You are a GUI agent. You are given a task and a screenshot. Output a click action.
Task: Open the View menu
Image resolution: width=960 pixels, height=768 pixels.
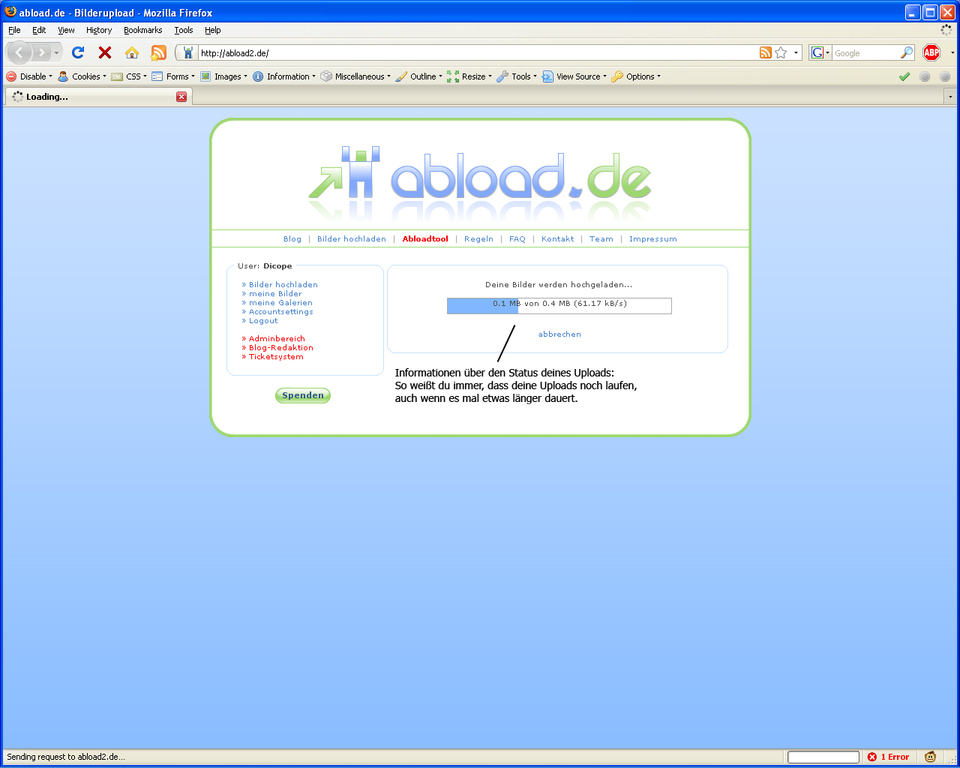[66, 30]
